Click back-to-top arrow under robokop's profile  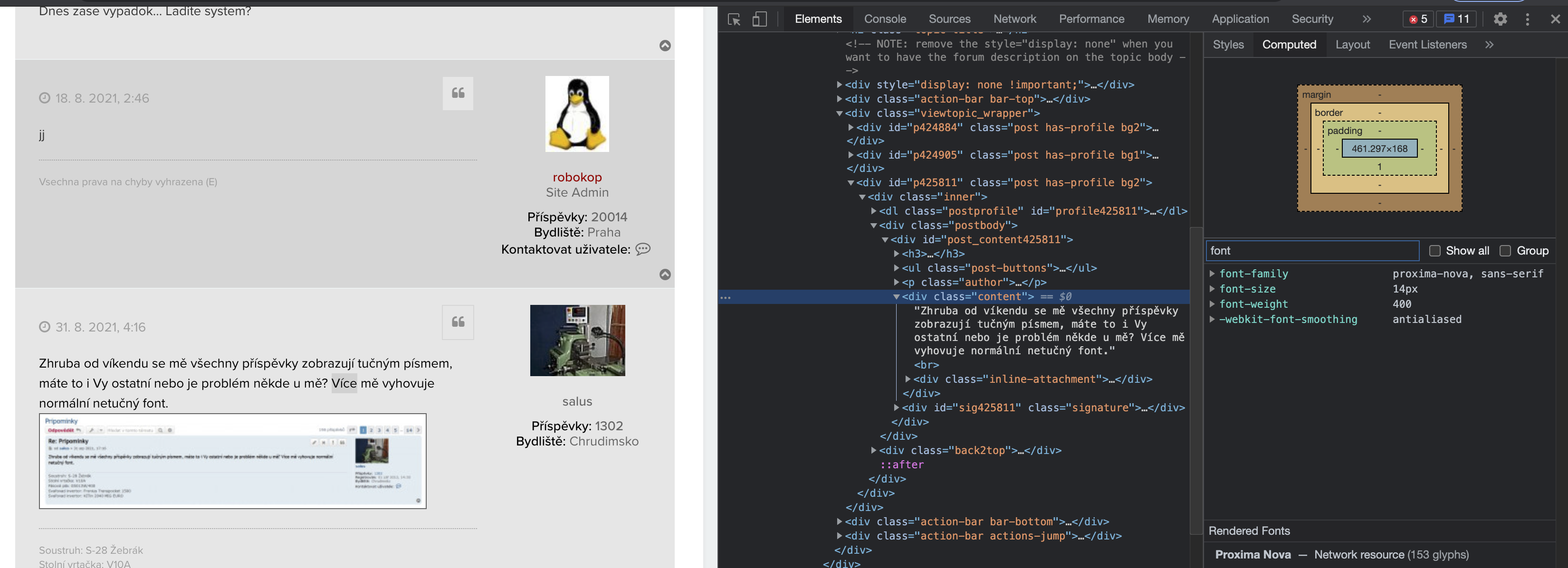click(665, 275)
